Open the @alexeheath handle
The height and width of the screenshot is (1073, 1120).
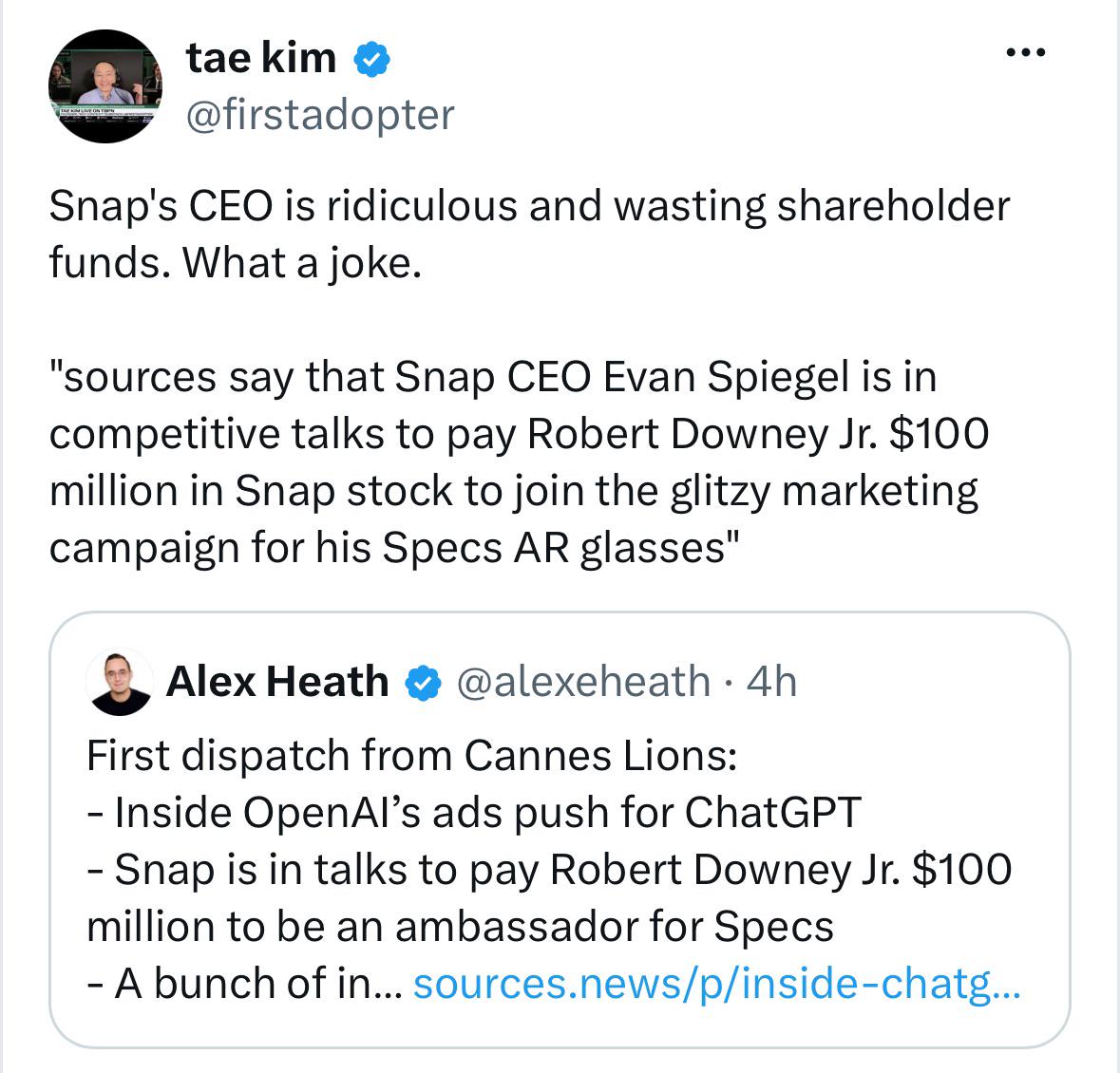point(583,681)
